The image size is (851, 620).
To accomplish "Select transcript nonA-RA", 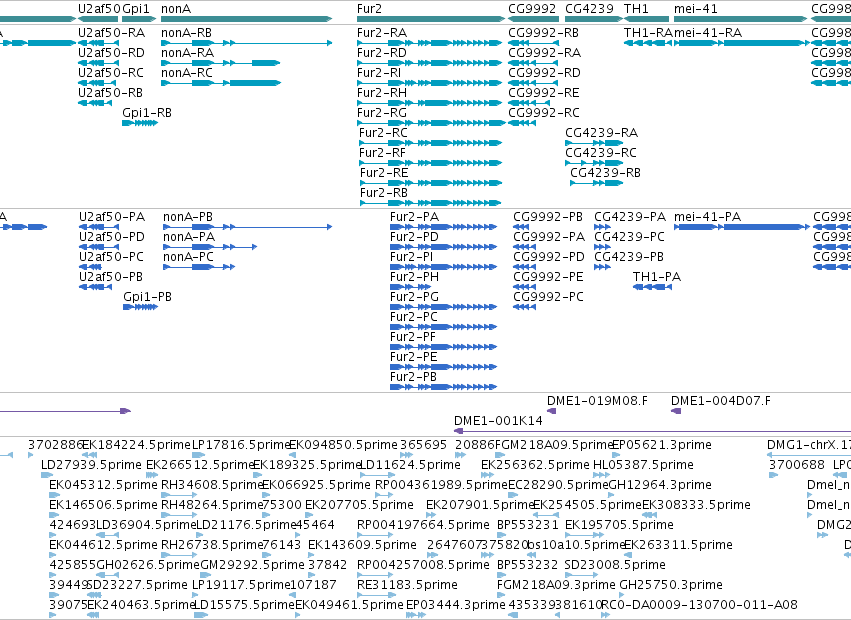I will click(x=221, y=63).
